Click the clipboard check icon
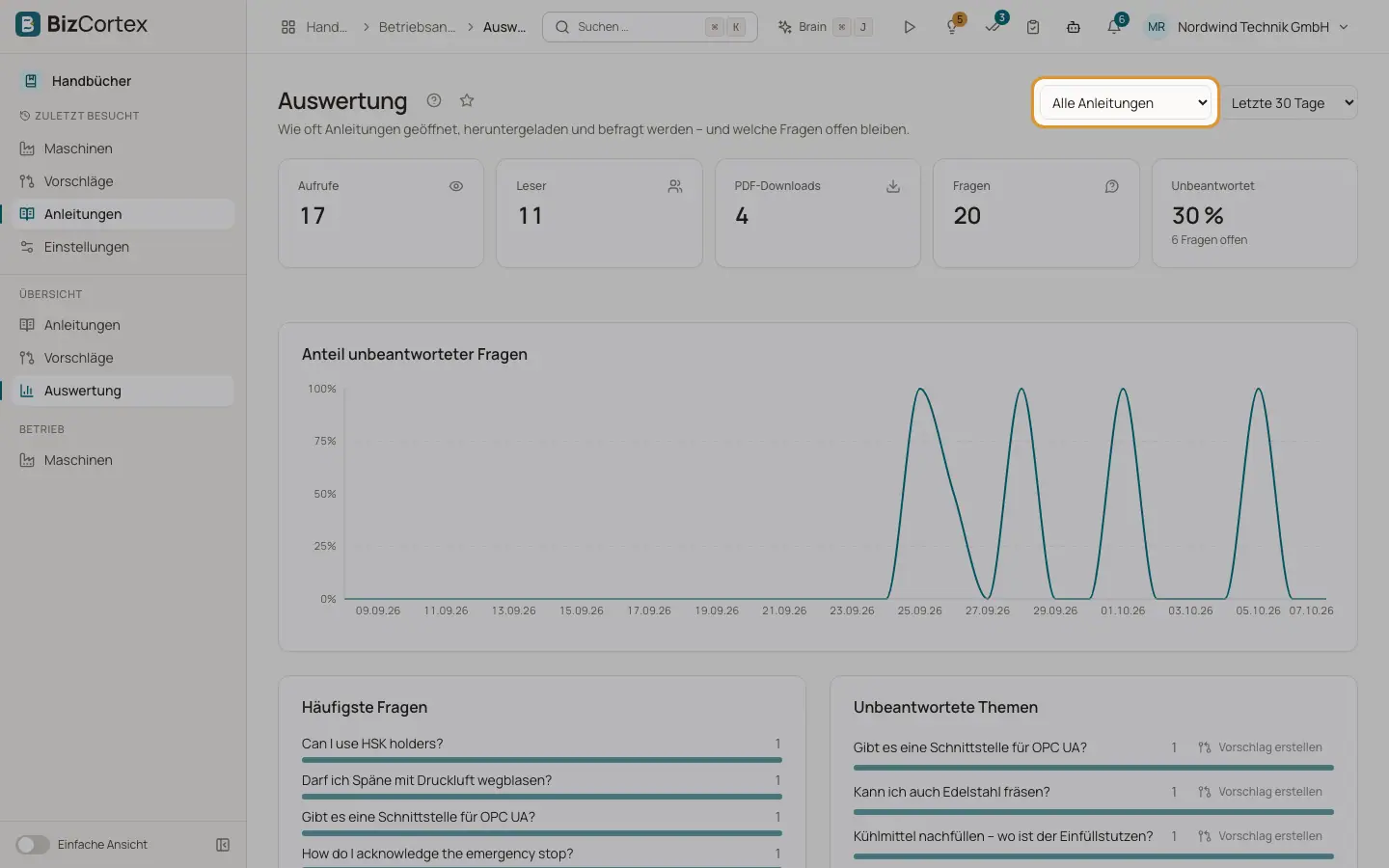Image resolution: width=1389 pixels, height=868 pixels. coord(1033,27)
